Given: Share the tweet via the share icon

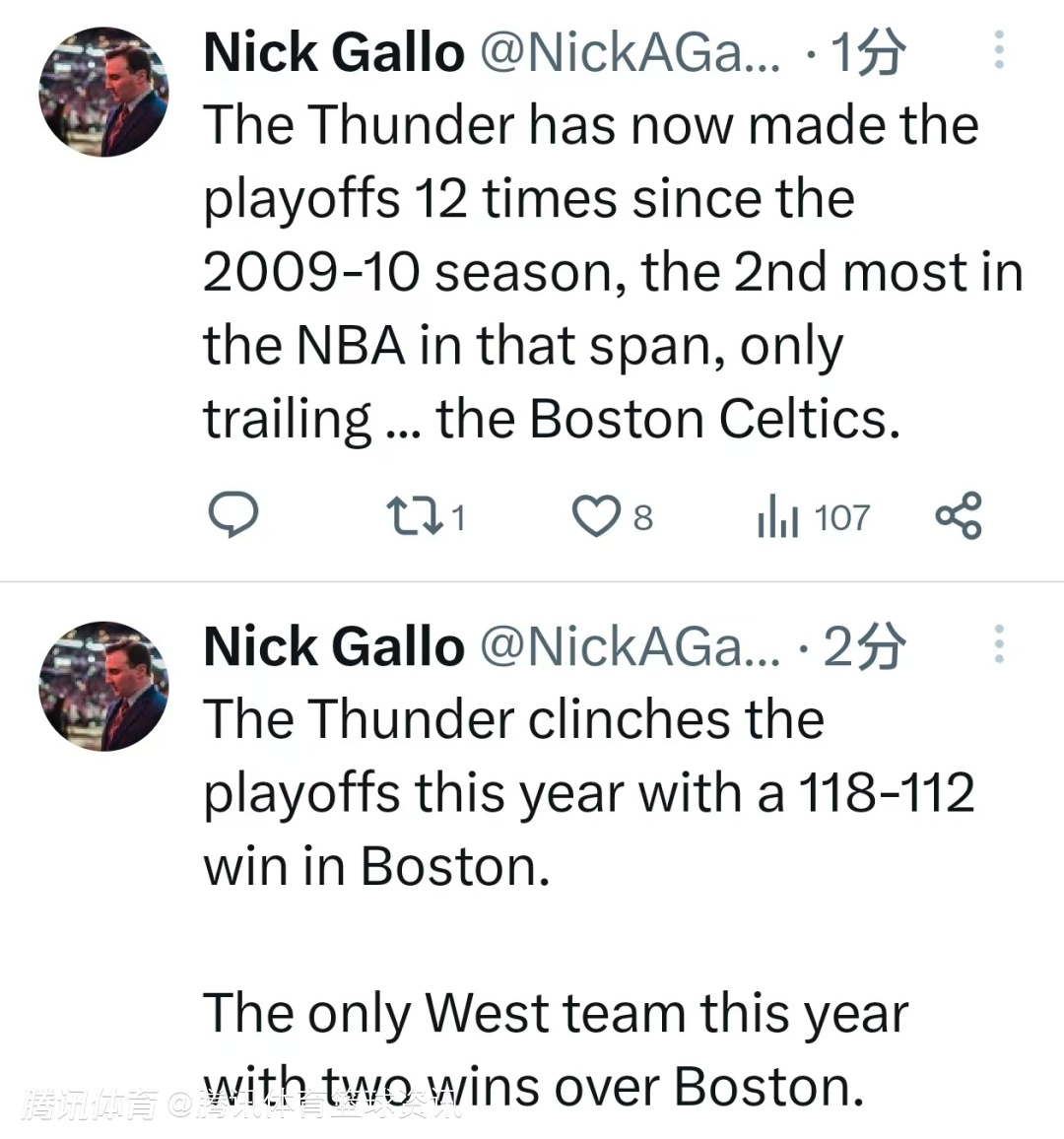Looking at the screenshot, I should click(959, 515).
